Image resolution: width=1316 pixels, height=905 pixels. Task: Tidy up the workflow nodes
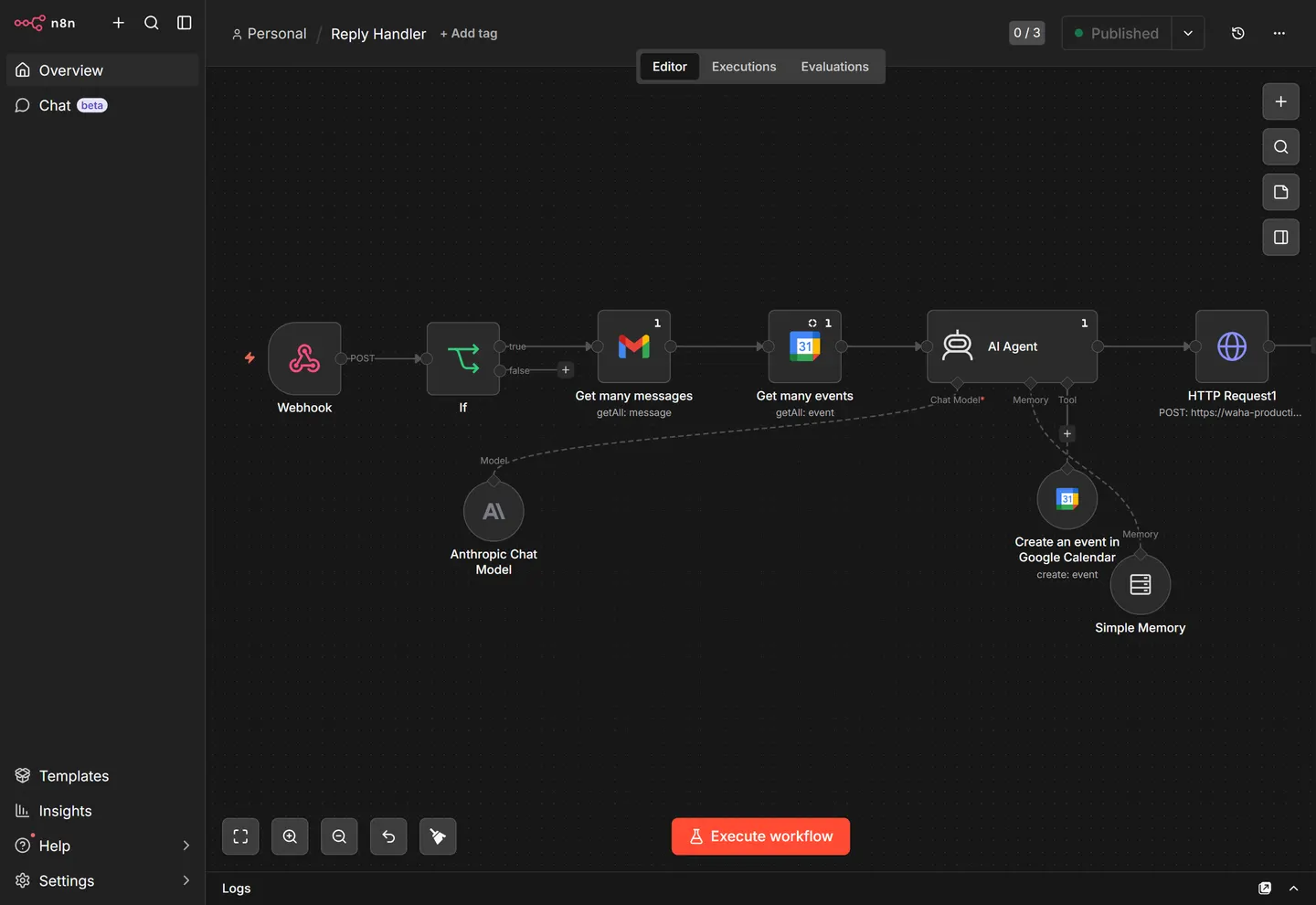(438, 836)
